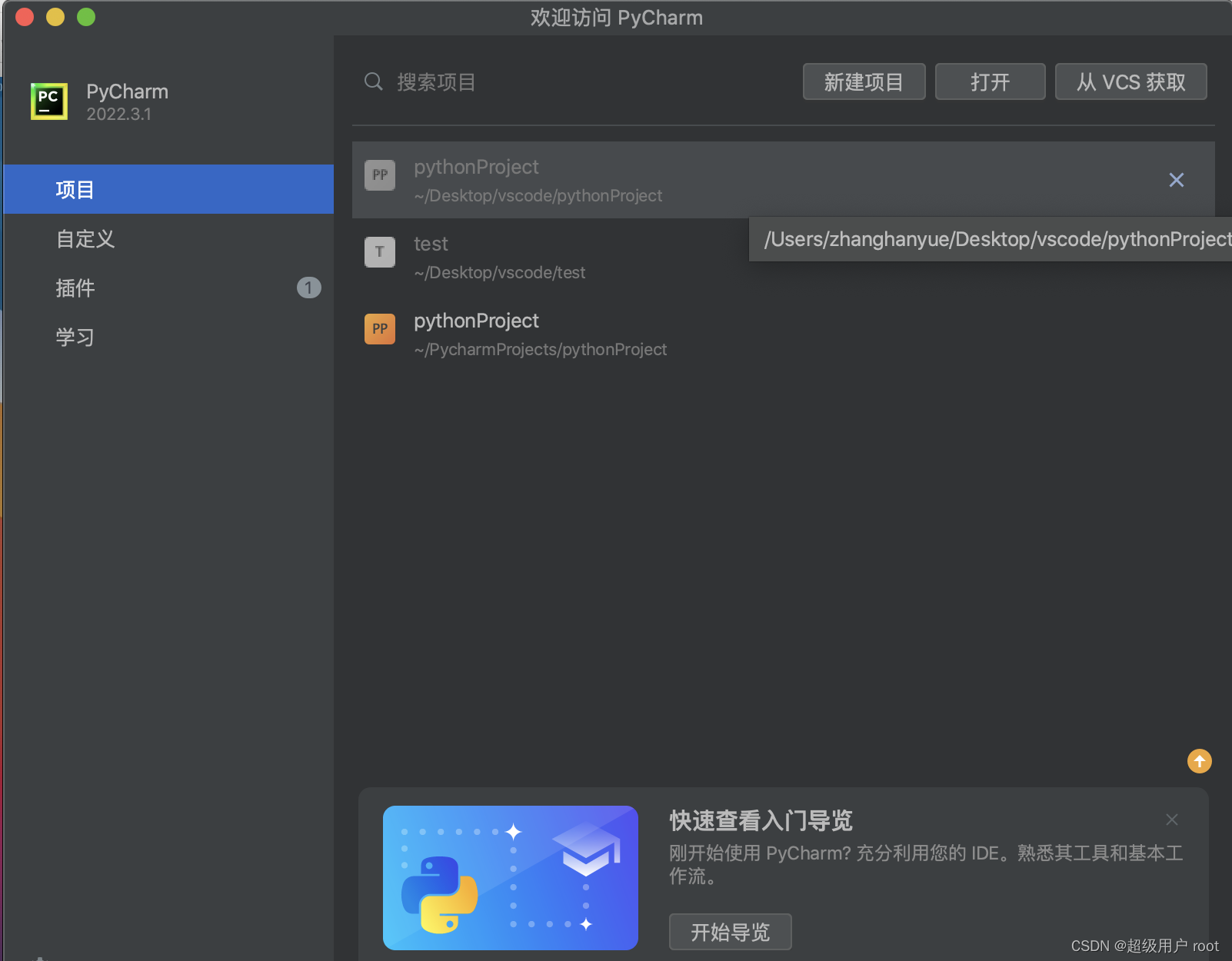
Task: Click the 打开 button
Action: (991, 81)
